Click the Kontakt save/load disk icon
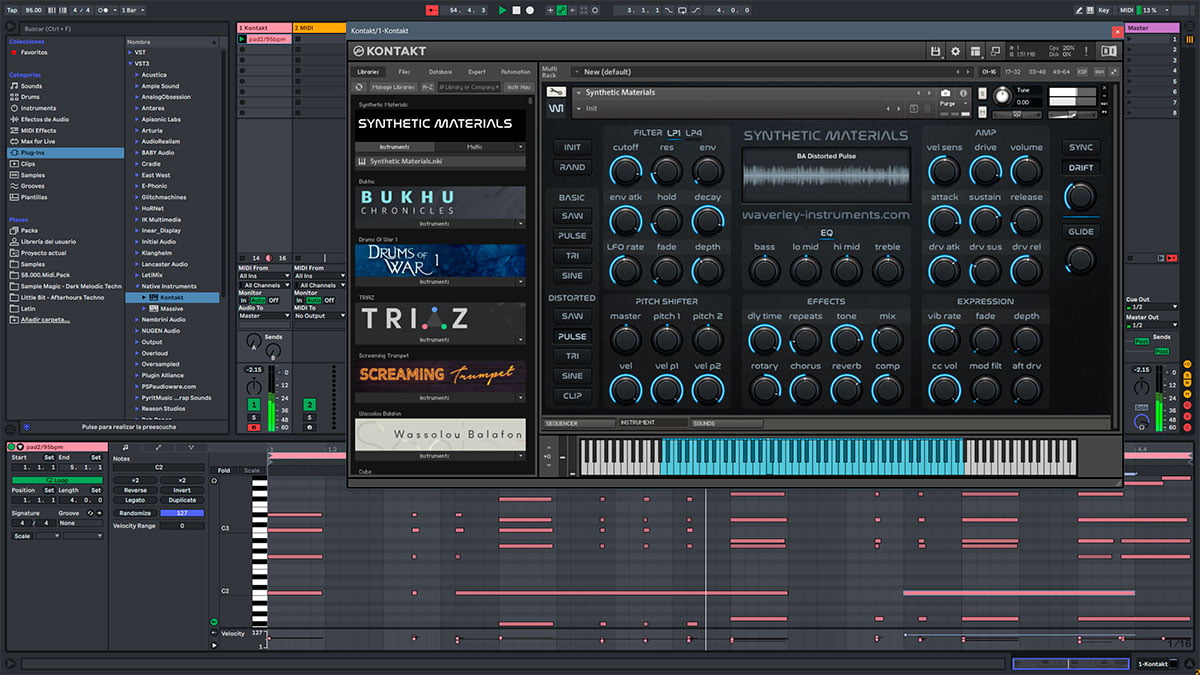This screenshot has height=675, width=1200. point(935,51)
